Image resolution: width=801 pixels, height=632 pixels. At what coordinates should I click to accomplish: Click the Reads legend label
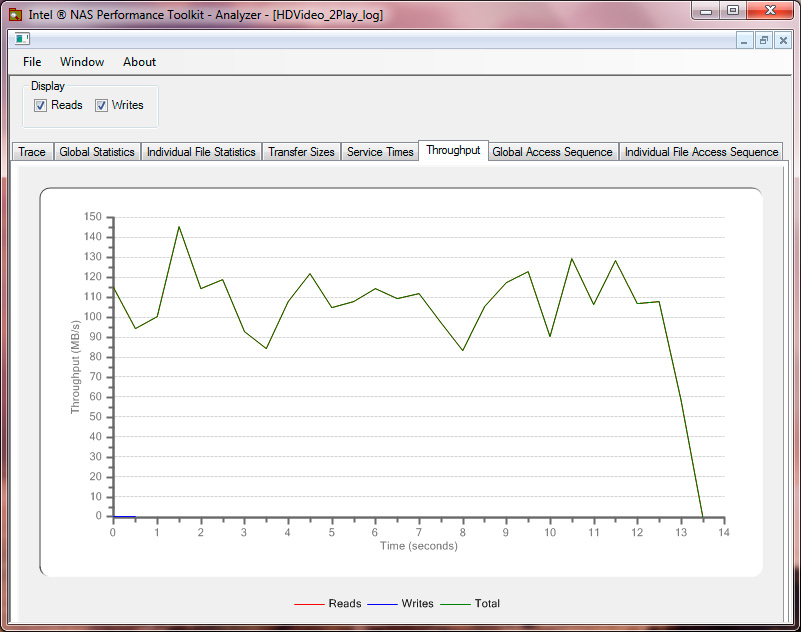345,603
